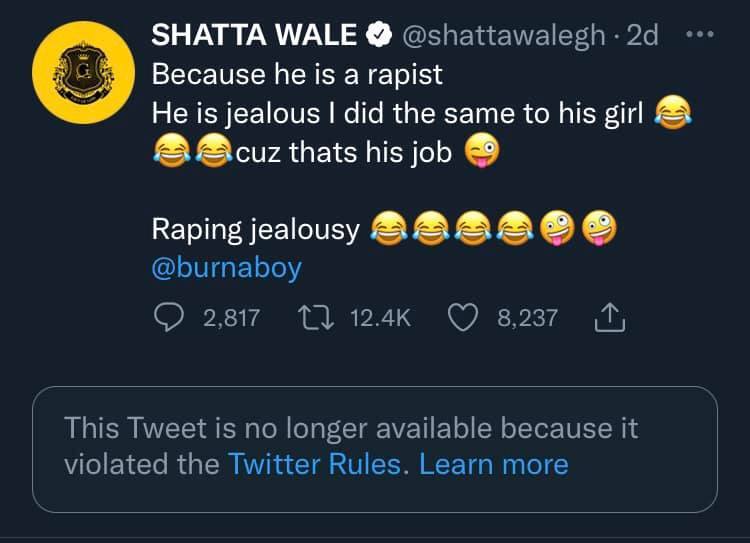The image size is (750, 543).
Task: Click the 2,817 replies count
Action: (230, 318)
